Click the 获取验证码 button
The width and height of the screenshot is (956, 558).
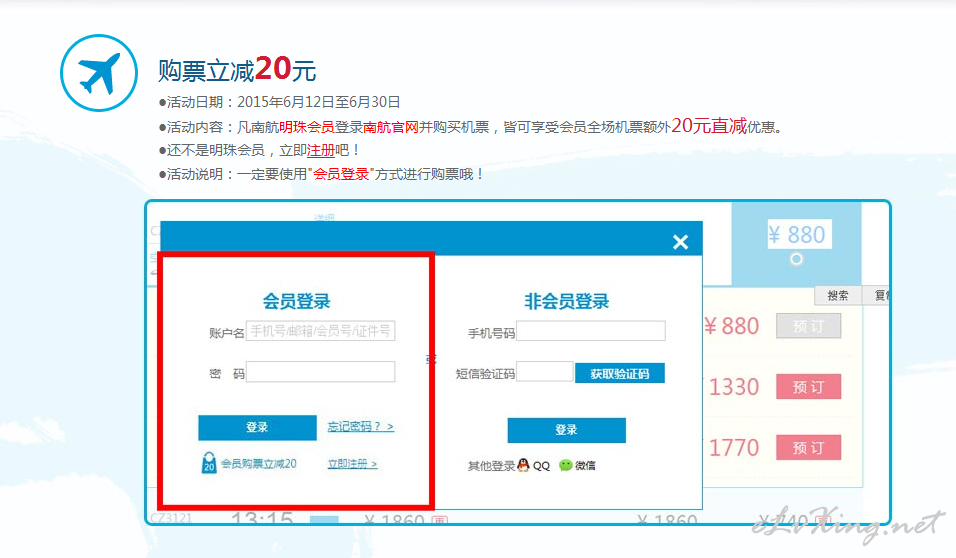(619, 373)
